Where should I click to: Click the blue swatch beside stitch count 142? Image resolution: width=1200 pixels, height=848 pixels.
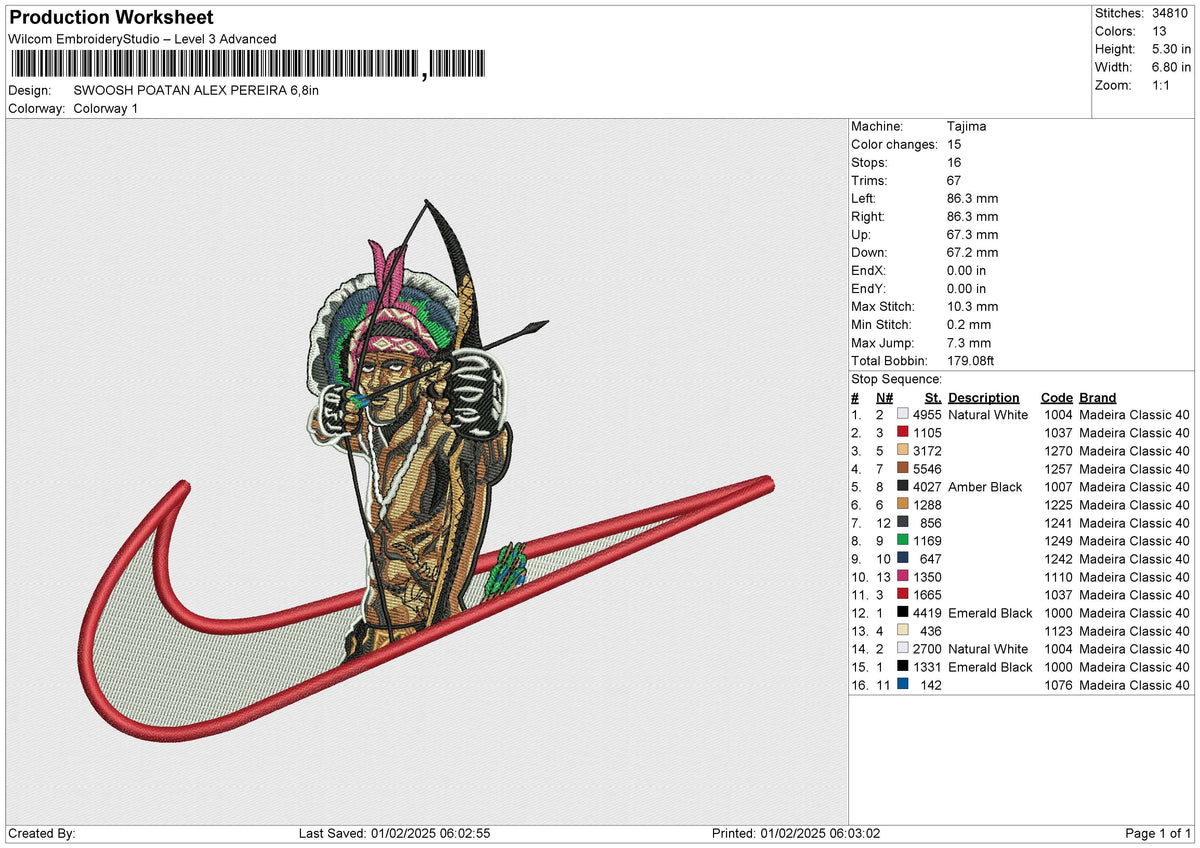pyautogui.click(x=903, y=684)
